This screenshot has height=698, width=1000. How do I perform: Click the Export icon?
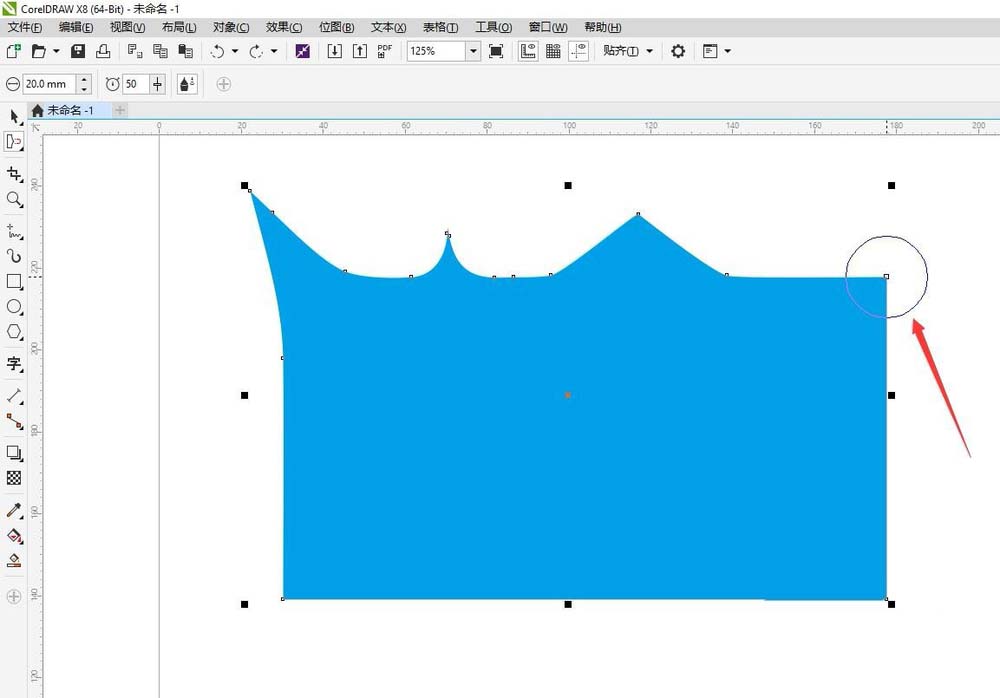(x=360, y=51)
